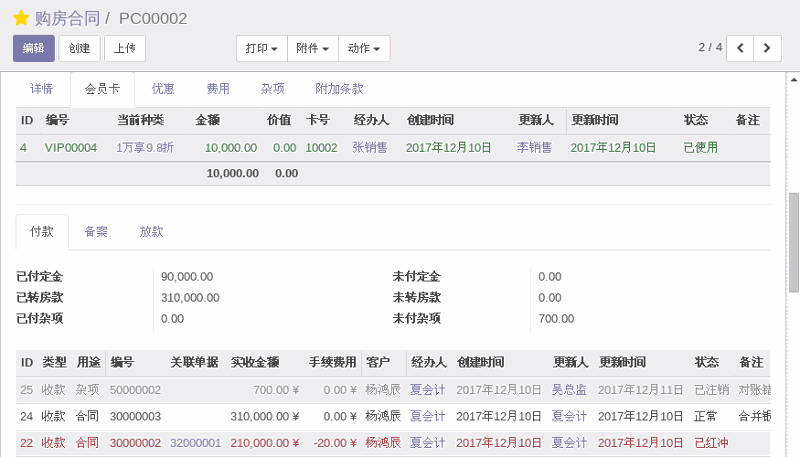Screen dimensions: 800x457
Task: Click the 创建 button
Action: coord(80,48)
